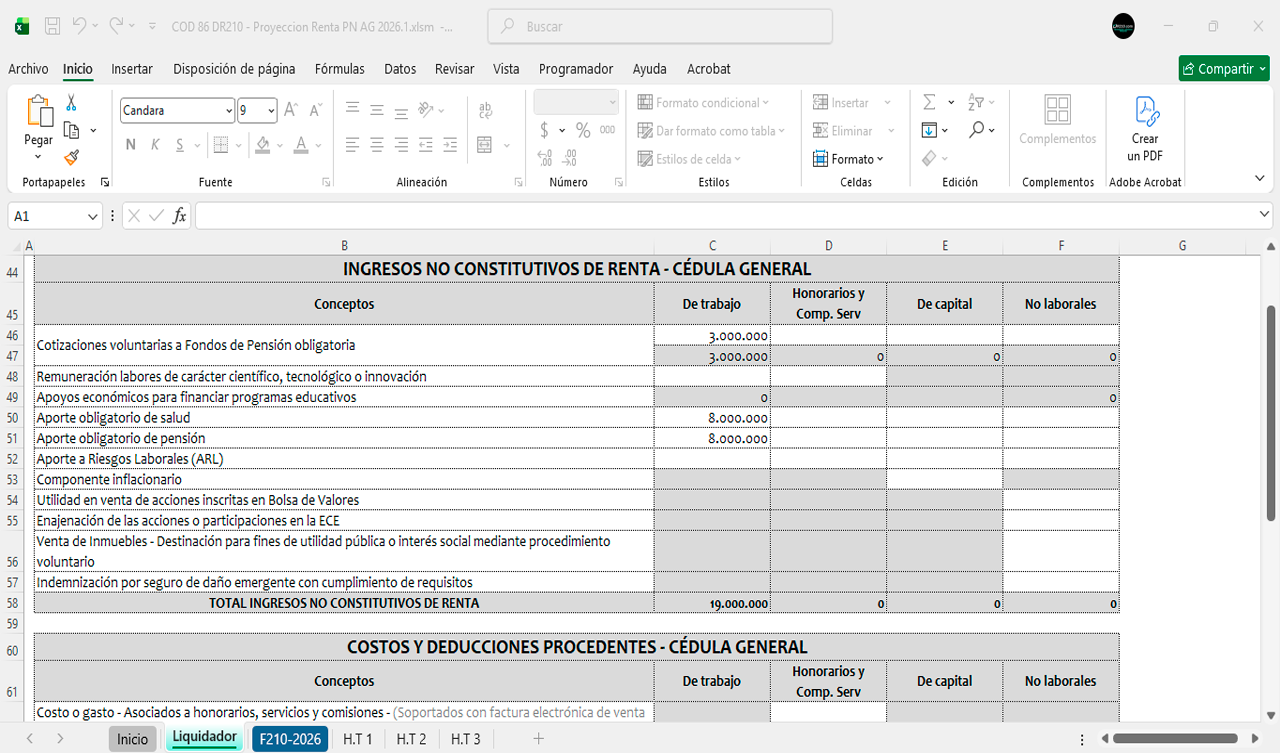Click the Find and Select magnifier icon
Screen dimensions: 1280x753
976,130
